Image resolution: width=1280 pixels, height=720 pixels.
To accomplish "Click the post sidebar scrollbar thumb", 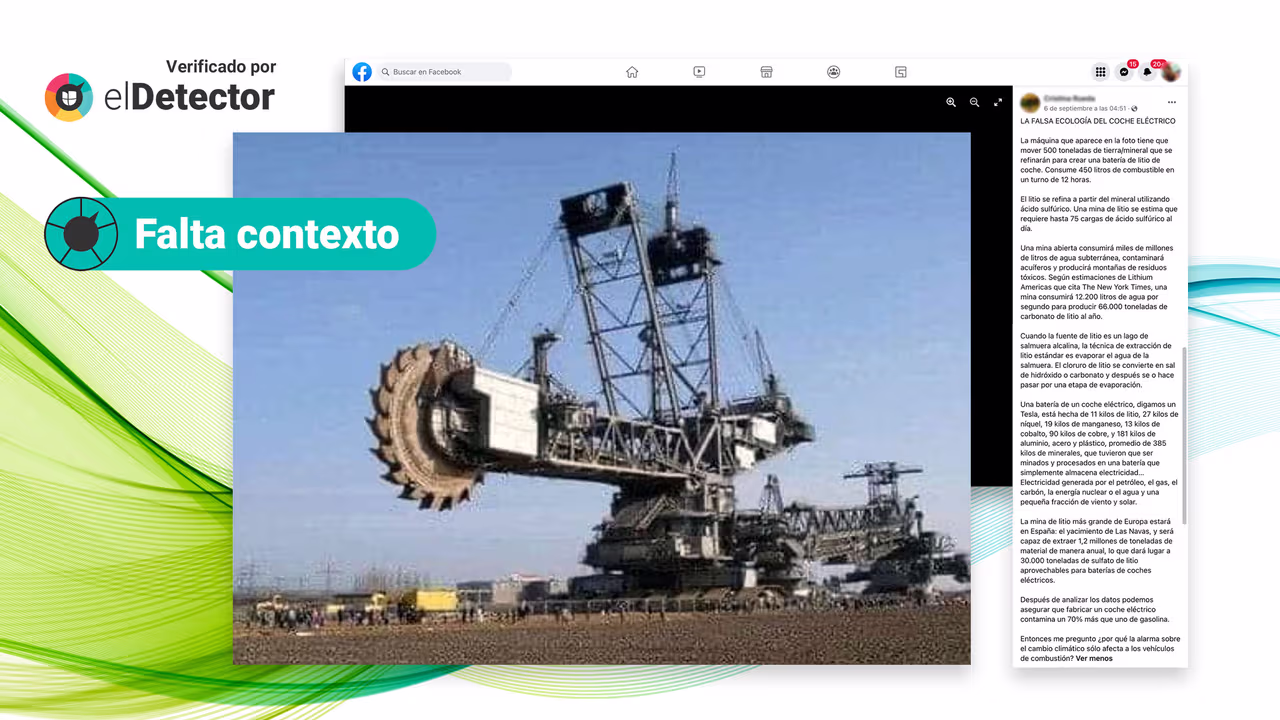I will point(1185,435).
